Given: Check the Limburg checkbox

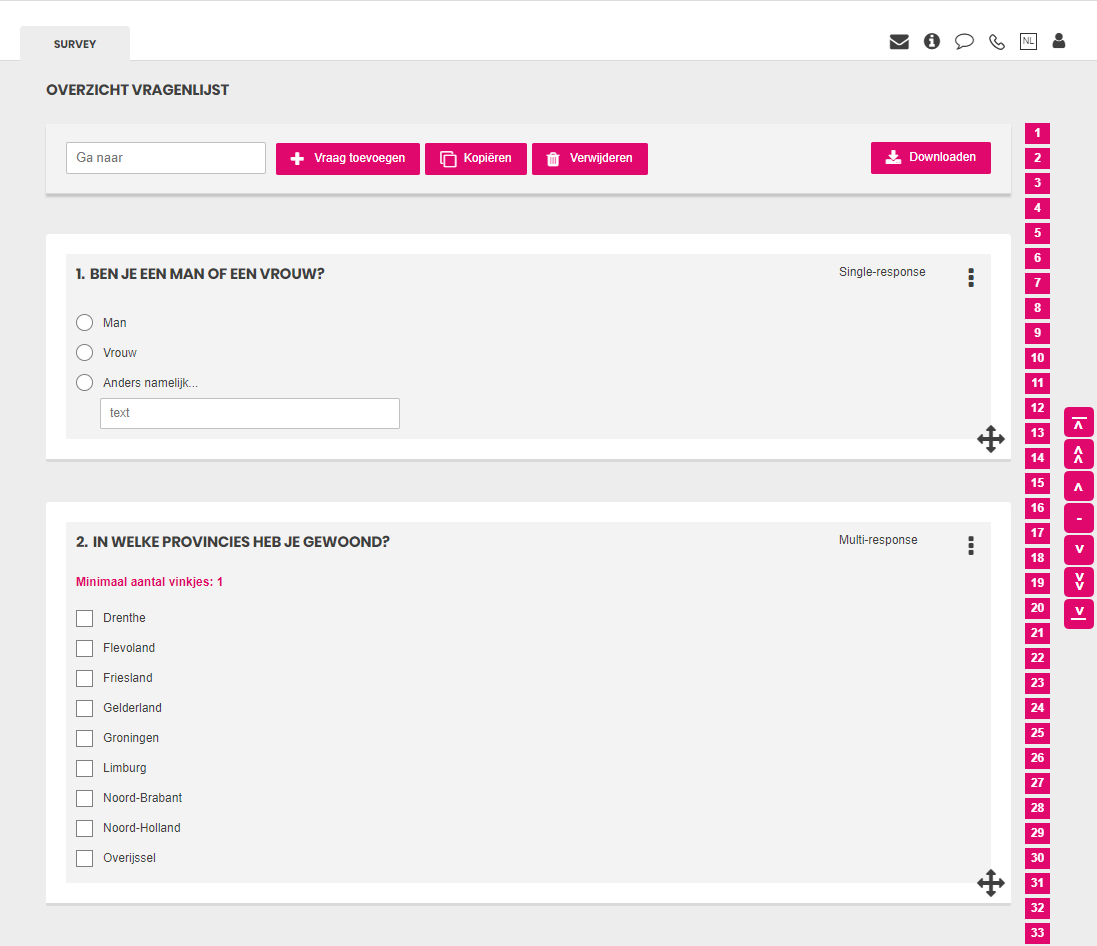Looking at the screenshot, I should (x=85, y=768).
